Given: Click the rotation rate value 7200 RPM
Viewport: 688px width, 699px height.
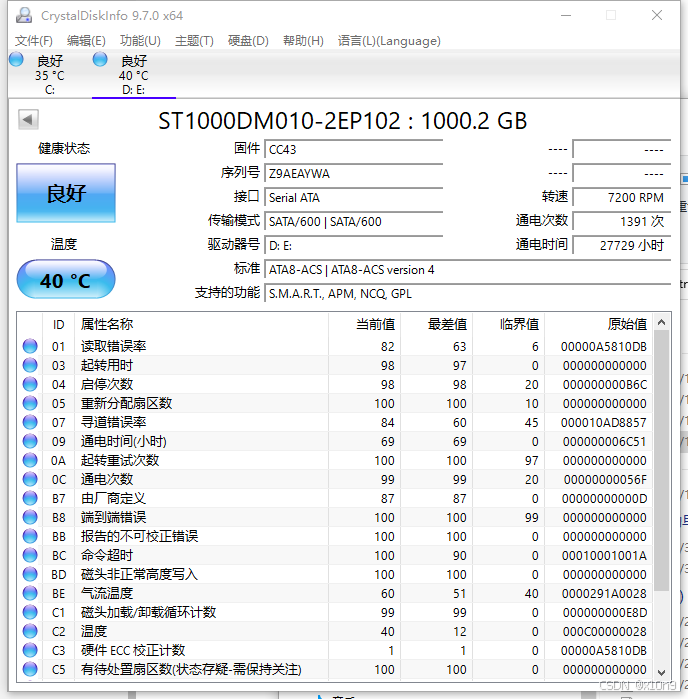Looking at the screenshot, I should pos(622,197).
